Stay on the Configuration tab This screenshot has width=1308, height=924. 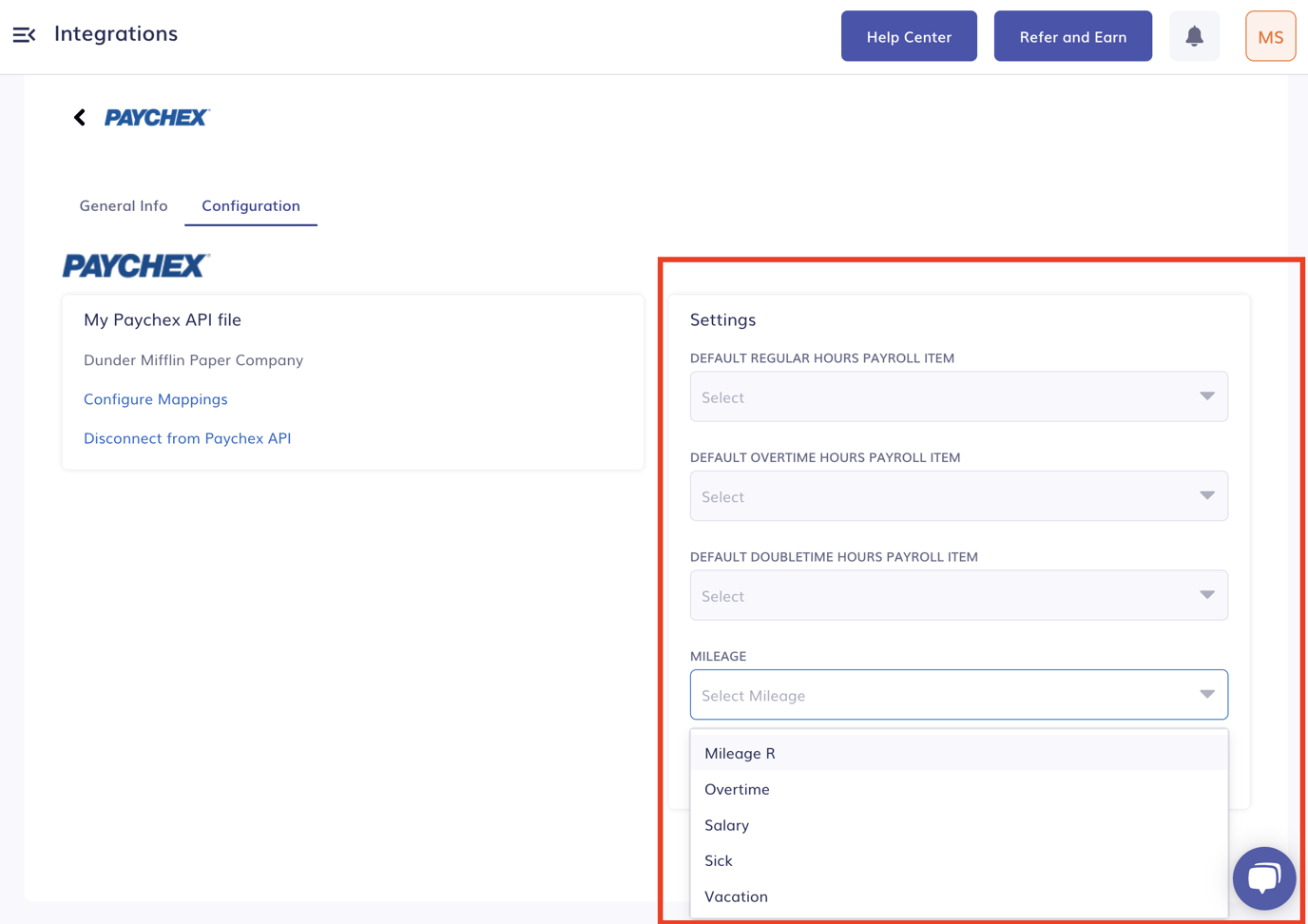(x=250, y=205)
